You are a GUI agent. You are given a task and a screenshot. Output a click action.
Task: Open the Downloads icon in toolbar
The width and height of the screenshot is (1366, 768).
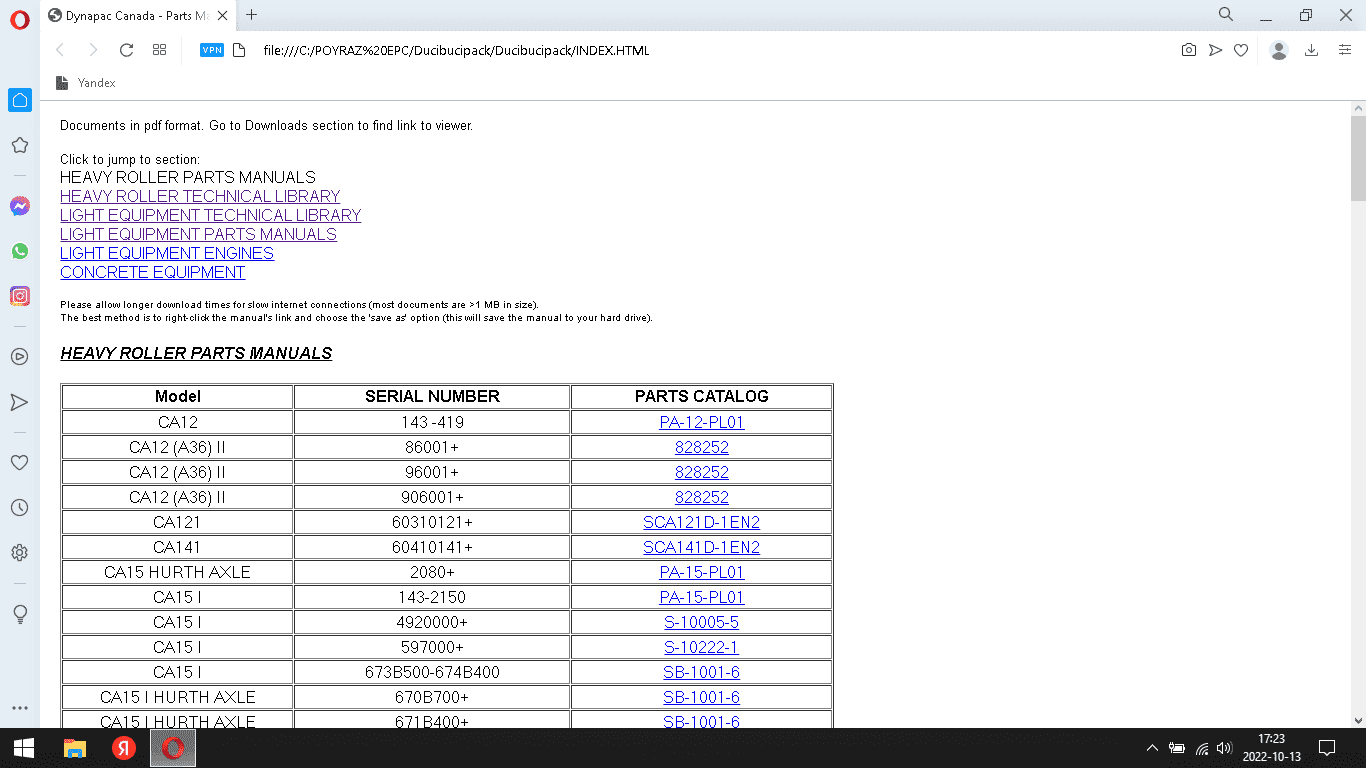[x=1311, y=50]
